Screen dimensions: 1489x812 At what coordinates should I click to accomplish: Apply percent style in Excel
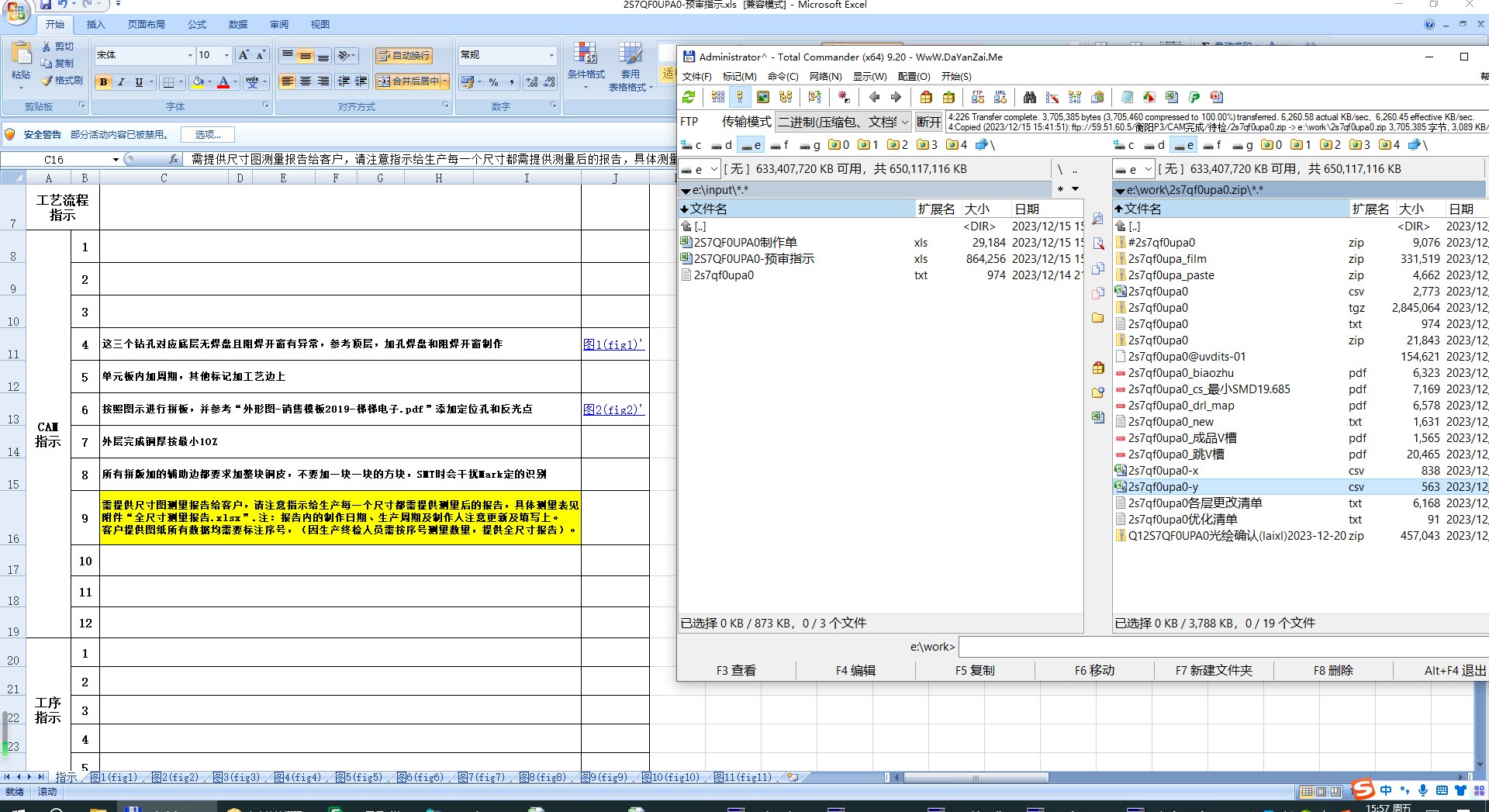(x=493, y=81)
